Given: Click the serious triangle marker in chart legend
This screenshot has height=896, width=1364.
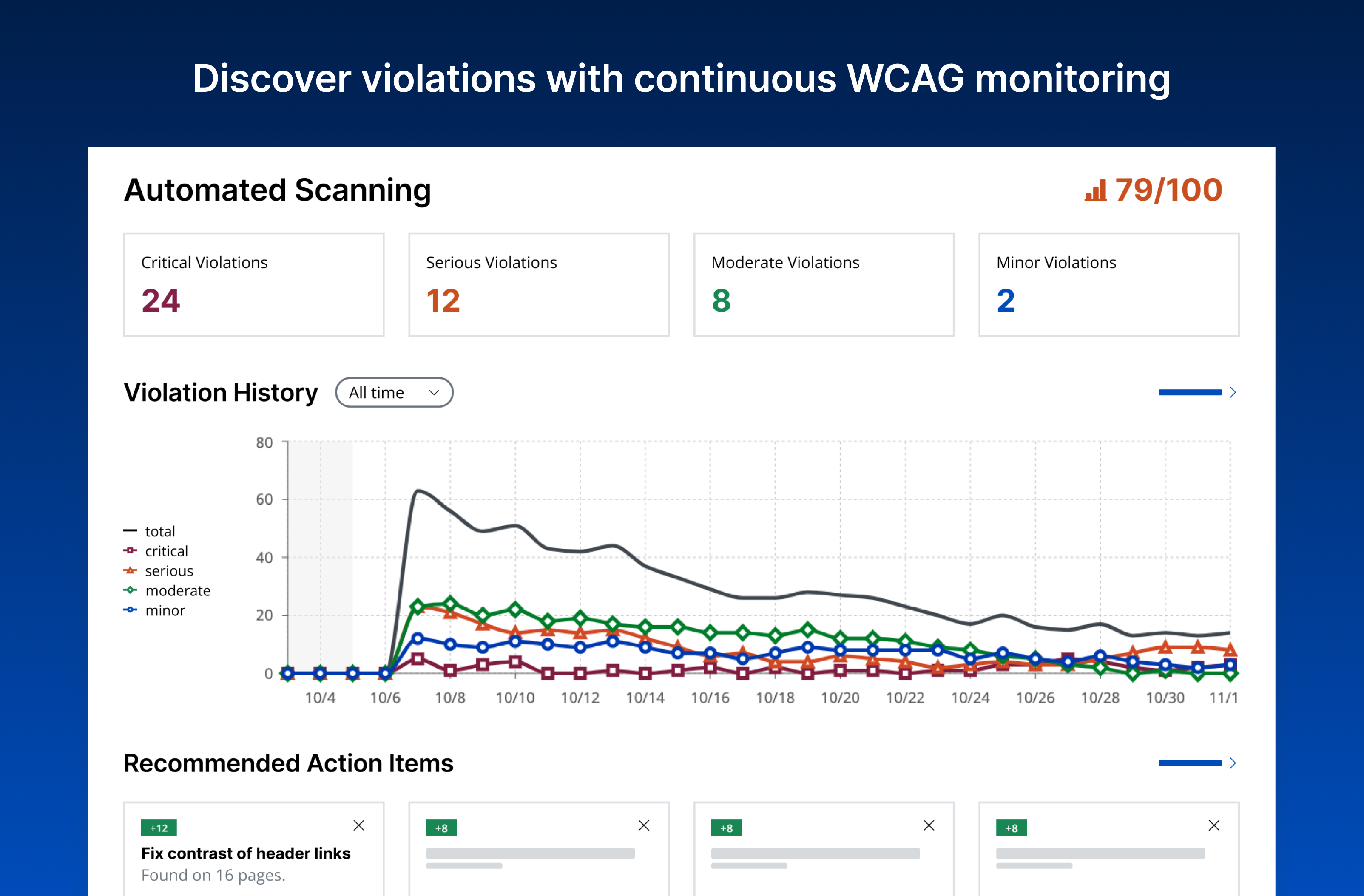Looking at the screenshot, I should click(x=130, y=570).
